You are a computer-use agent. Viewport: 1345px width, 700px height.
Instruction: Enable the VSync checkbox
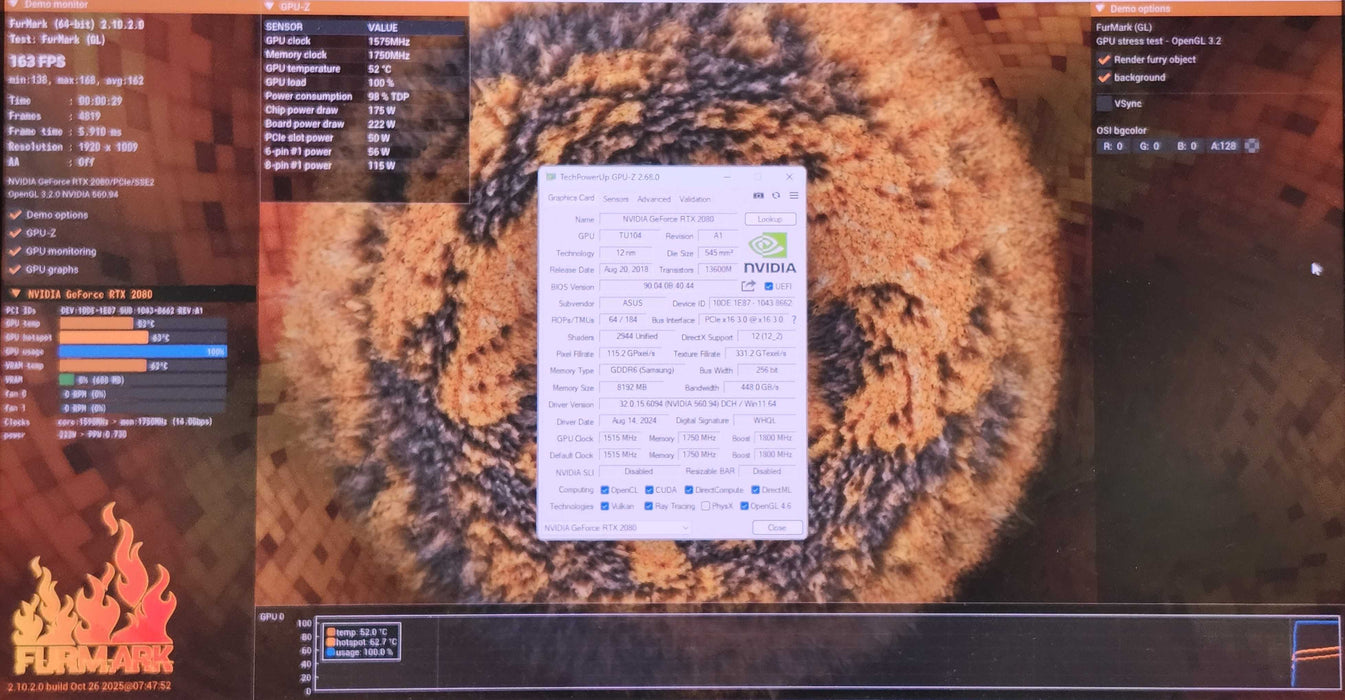pyautogui.click(x=1104, y=103)
